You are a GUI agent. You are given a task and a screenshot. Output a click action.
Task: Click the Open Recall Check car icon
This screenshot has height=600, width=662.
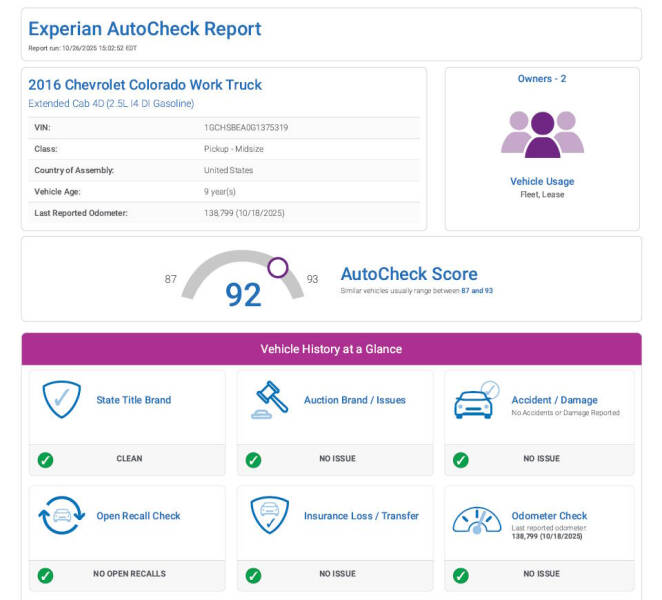(x=61, y=516)
